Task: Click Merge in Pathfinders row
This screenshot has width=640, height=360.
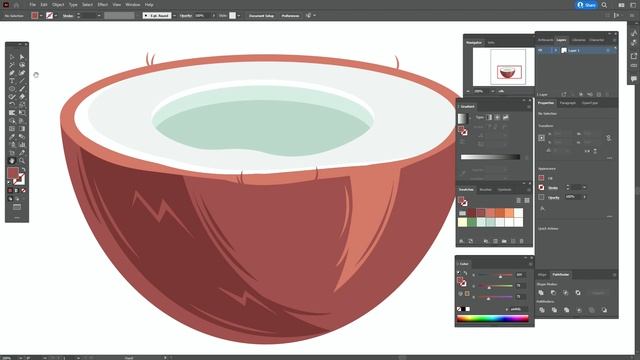Action: (x=567, y=310)
